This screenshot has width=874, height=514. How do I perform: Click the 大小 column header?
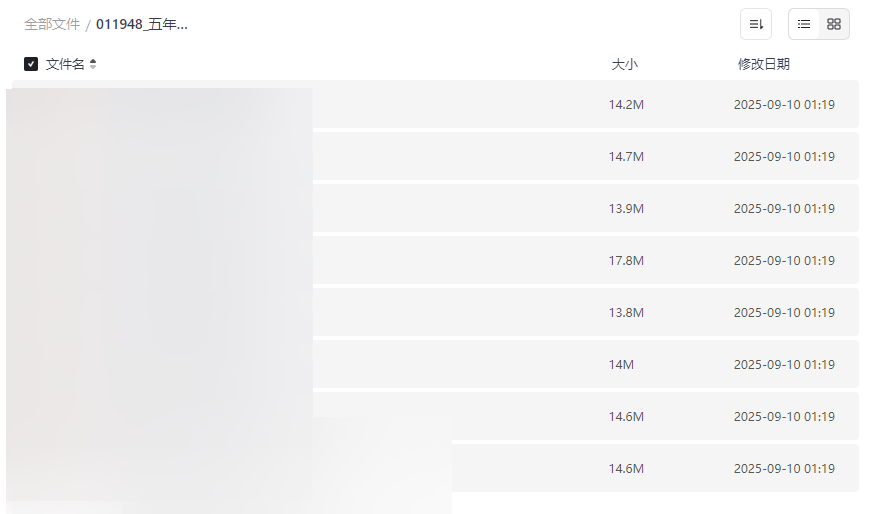[x=624, y=64]
